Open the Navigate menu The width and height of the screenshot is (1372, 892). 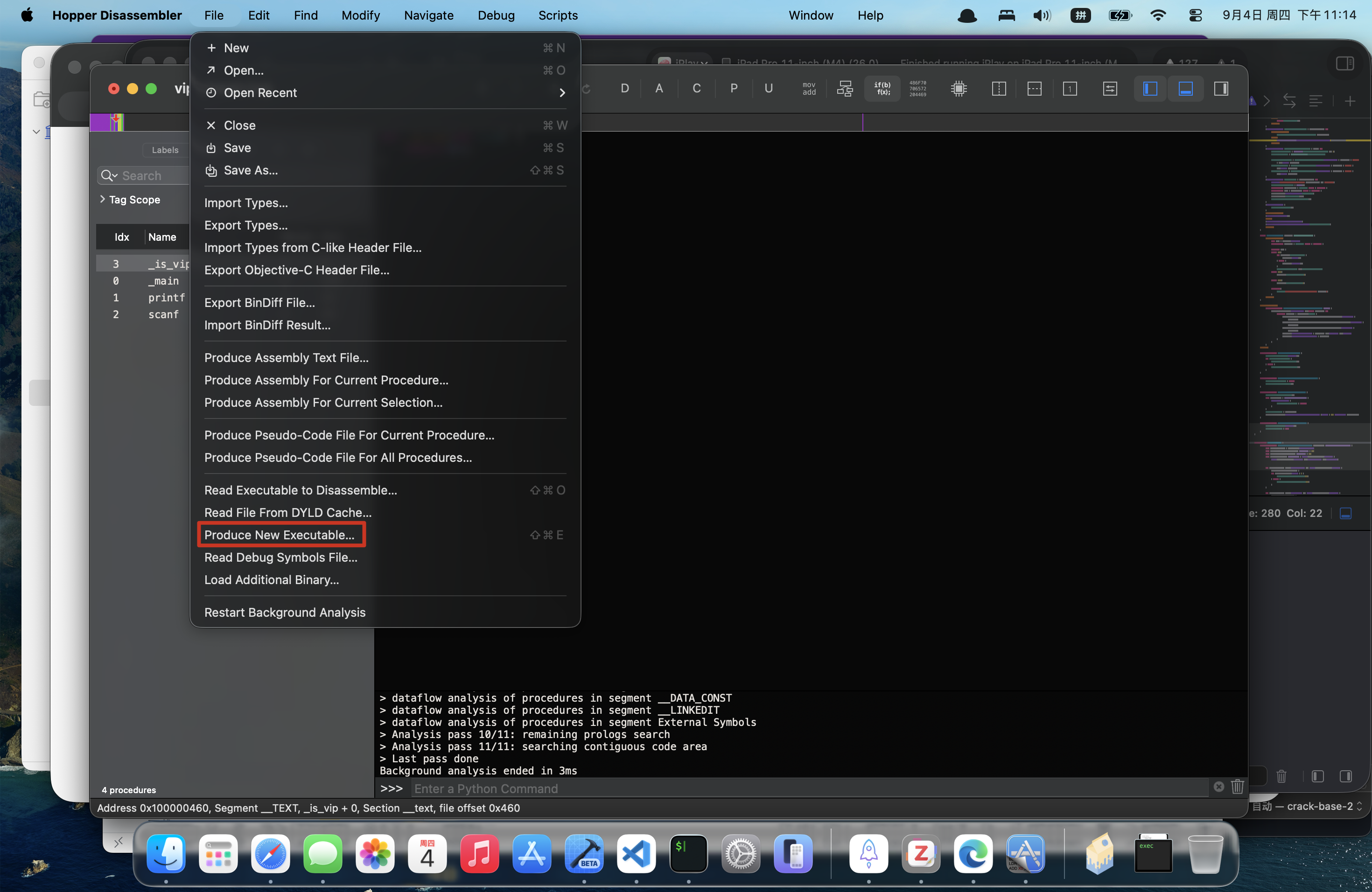428,15
